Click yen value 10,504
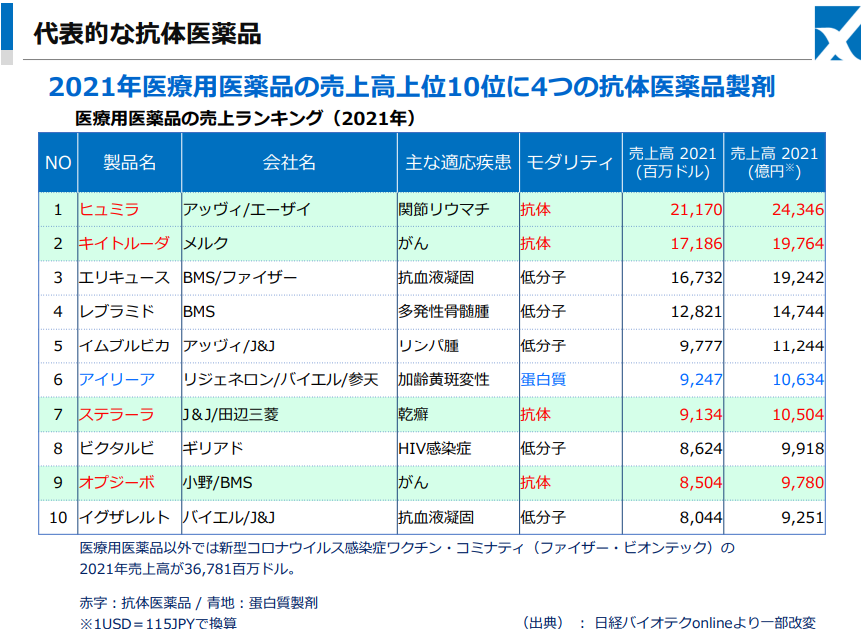861x629 pixels. pos(798,414)
